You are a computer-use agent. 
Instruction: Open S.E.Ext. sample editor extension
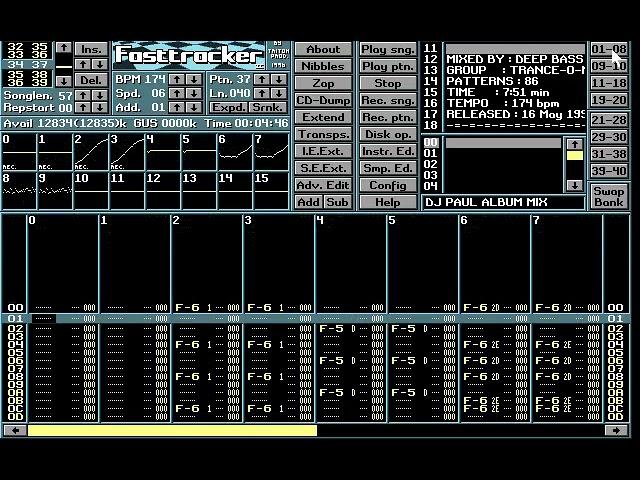point(323,168)
